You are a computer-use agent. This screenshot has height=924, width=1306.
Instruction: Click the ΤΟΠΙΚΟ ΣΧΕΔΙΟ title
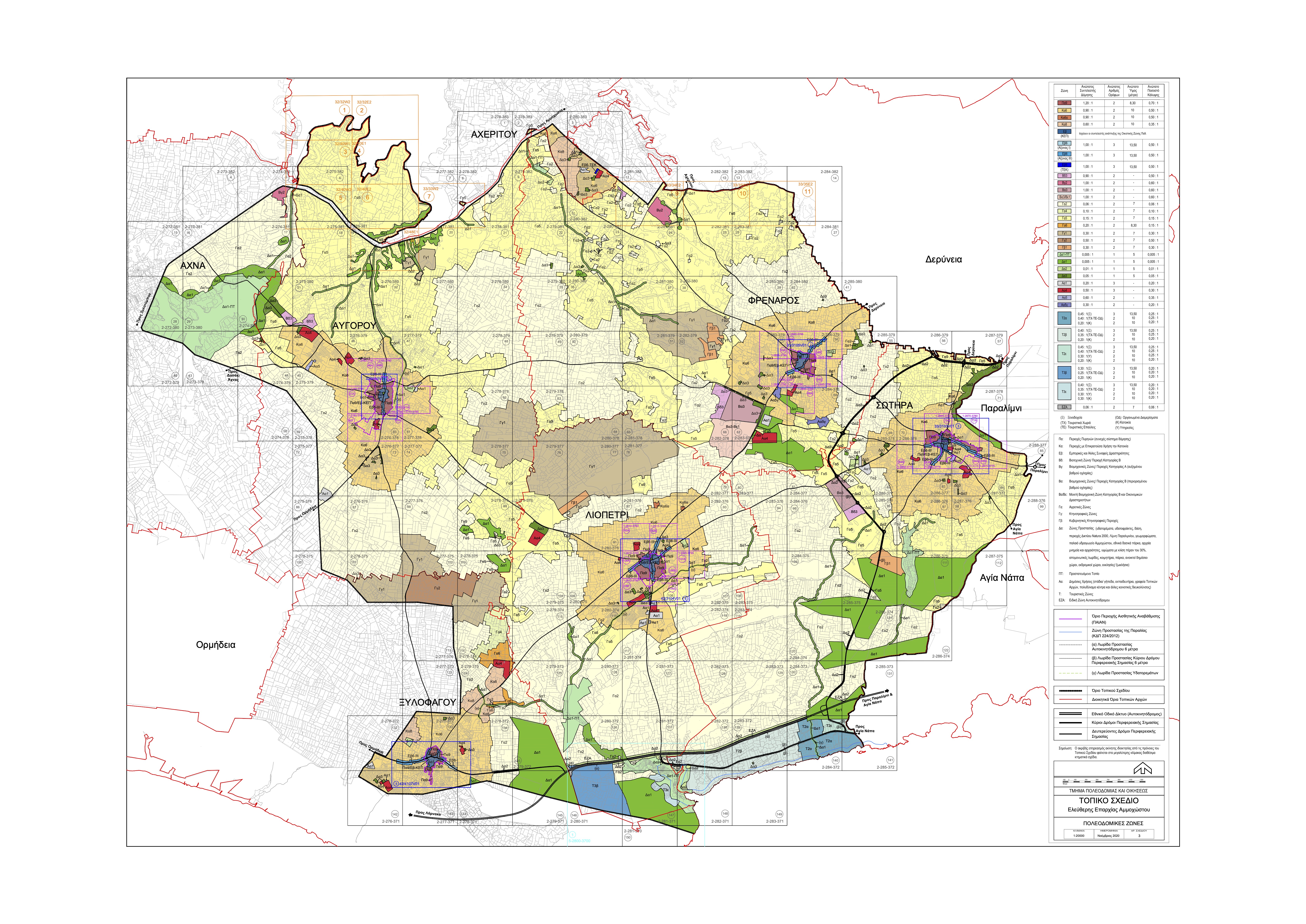click(x=1109, y=801)
